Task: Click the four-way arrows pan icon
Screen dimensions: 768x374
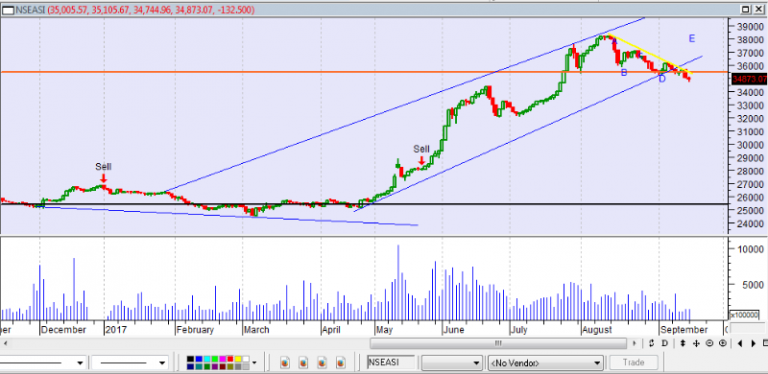Action: 696,343
